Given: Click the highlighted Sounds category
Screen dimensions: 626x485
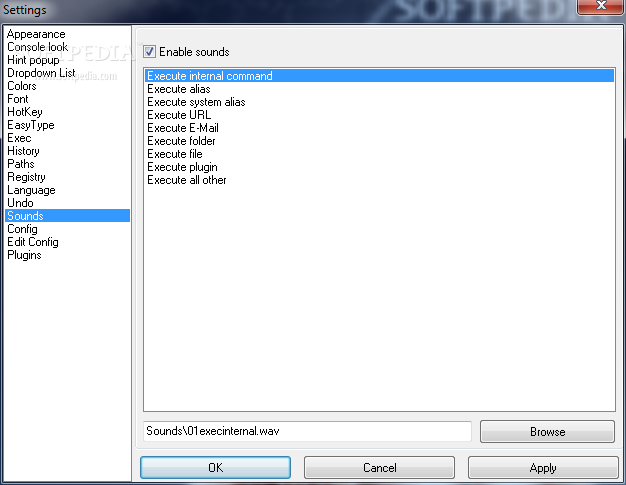Looking at the screenshot, I should click(67, 216).
